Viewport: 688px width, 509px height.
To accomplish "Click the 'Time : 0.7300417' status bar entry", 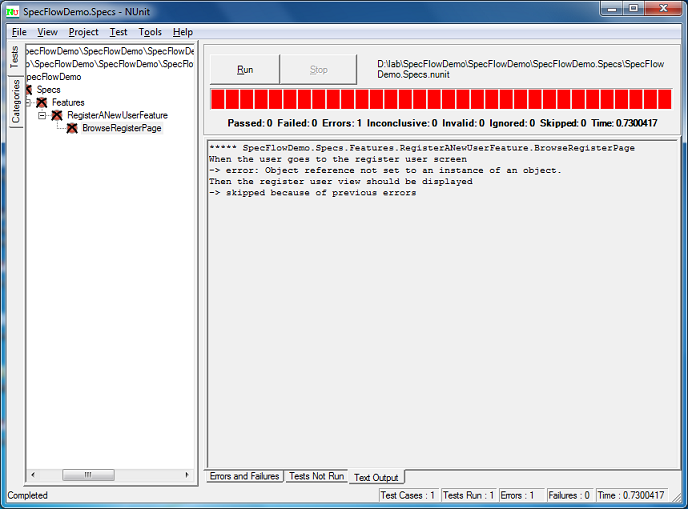I will pos(631,495).
